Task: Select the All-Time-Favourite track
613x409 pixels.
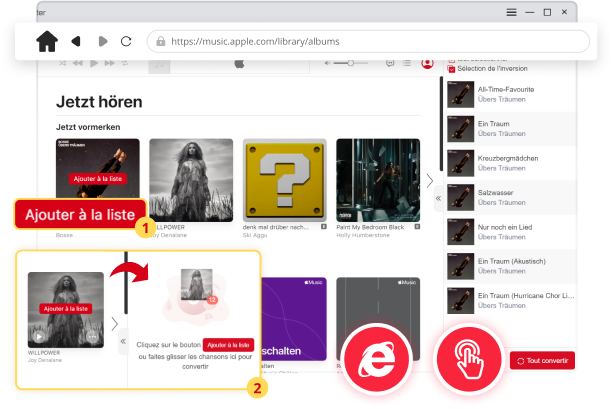Action: (512, 94)
